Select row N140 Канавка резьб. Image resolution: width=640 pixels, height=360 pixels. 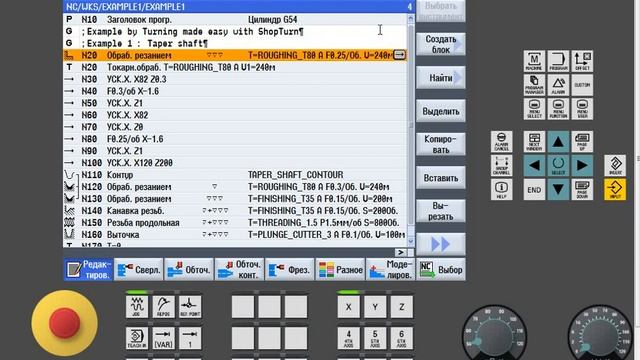[235, 211]
